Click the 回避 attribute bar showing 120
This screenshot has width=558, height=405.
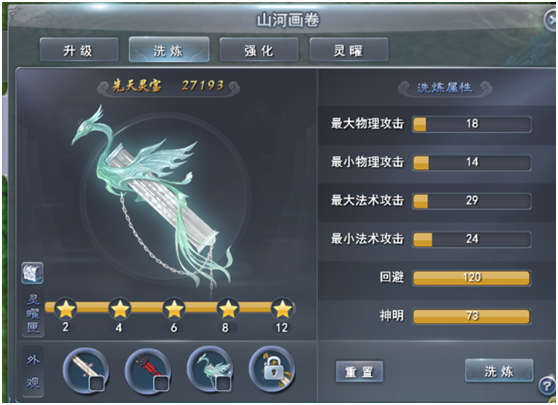[472, 278]
